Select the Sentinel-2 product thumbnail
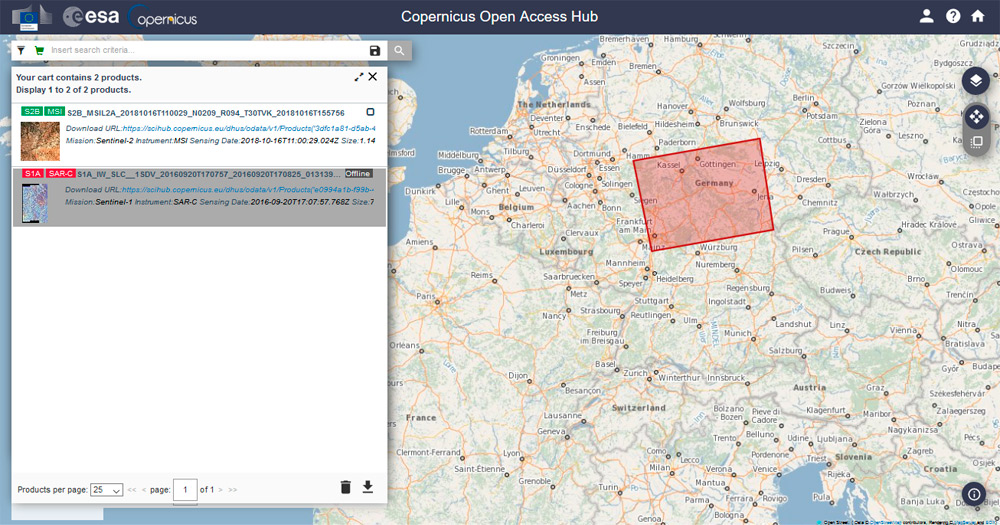This screenshot has width=1000, height=525. click(x=40, y=140)
